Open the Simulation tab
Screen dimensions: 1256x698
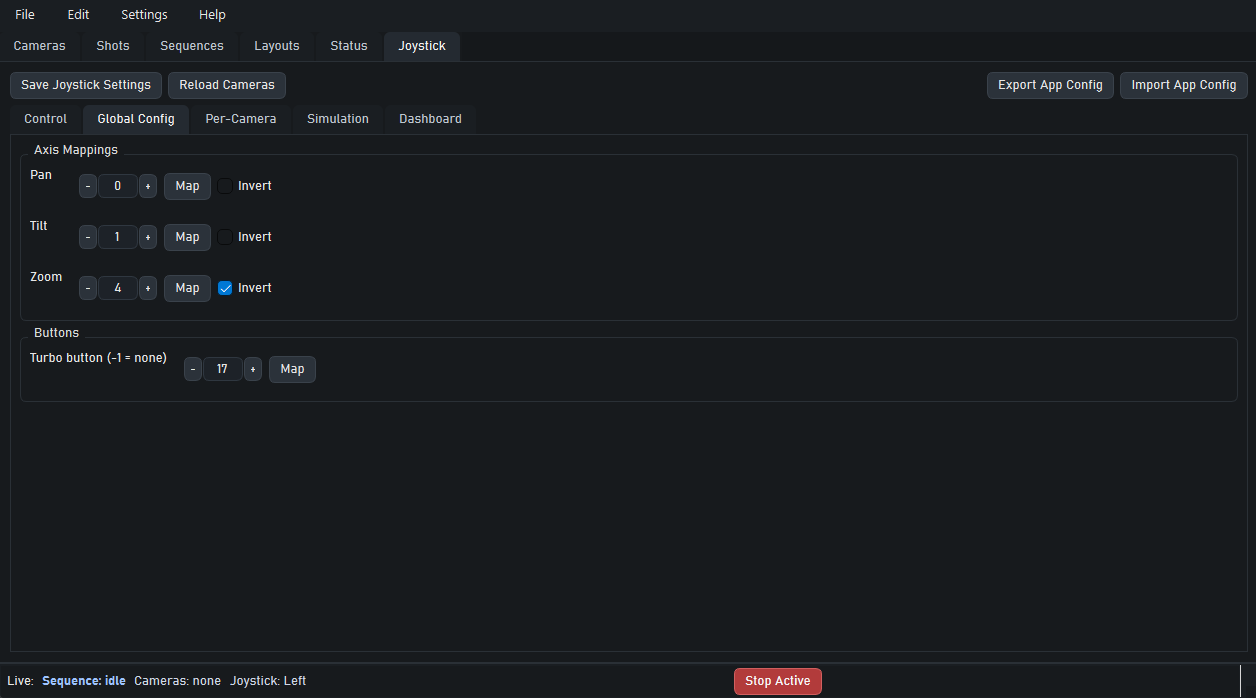pos(337,119)
